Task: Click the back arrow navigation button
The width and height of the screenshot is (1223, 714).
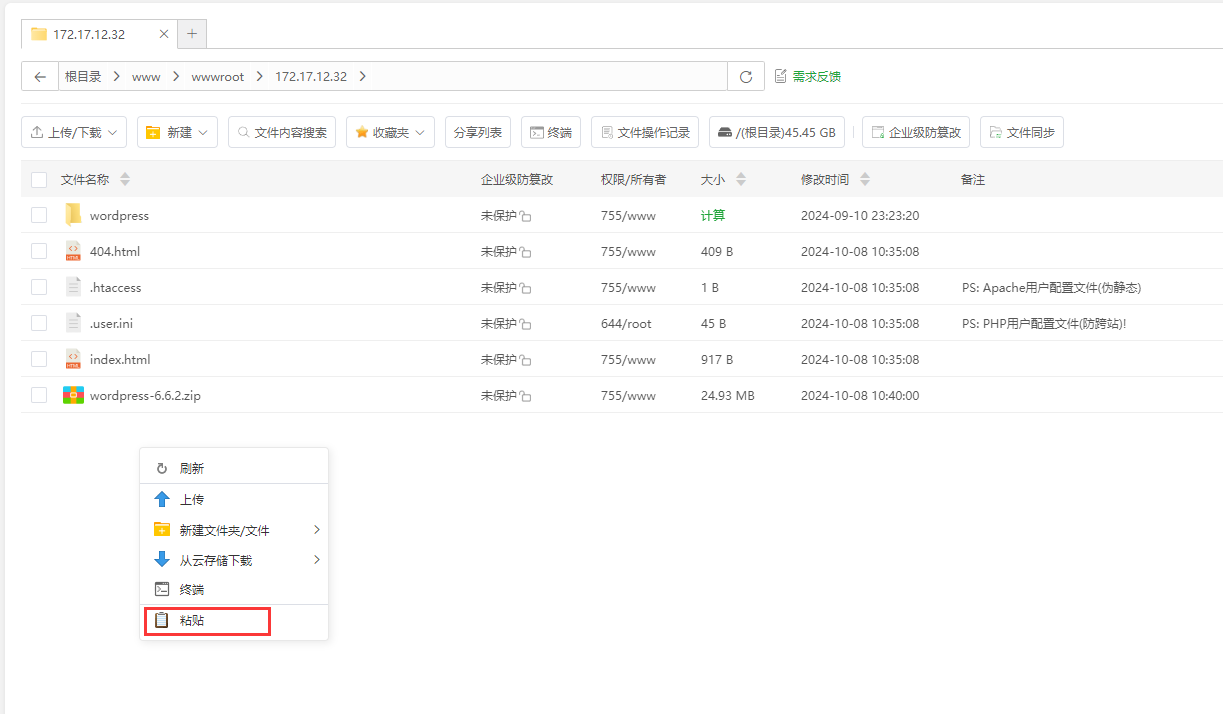Action: tap(40, 77)
